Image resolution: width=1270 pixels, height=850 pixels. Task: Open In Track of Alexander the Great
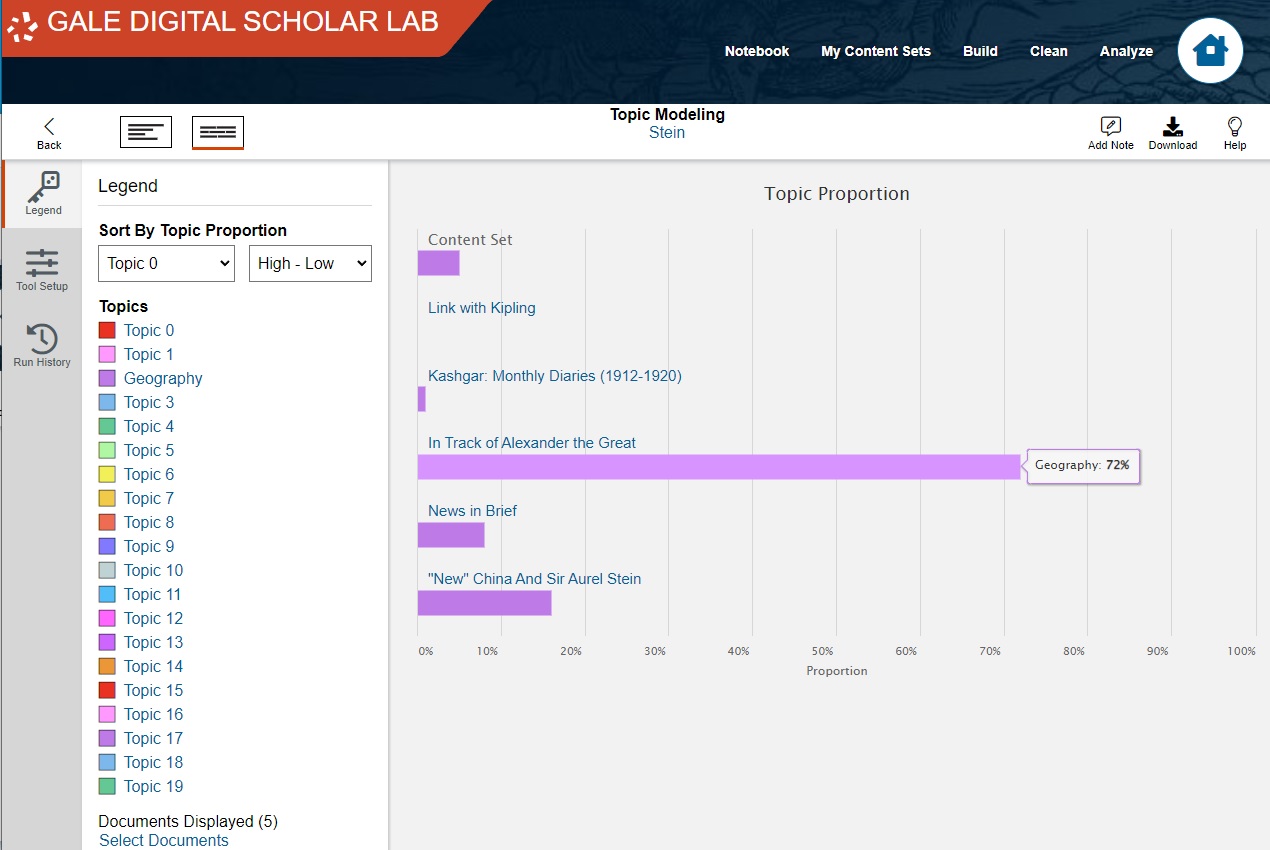(532, 443)
